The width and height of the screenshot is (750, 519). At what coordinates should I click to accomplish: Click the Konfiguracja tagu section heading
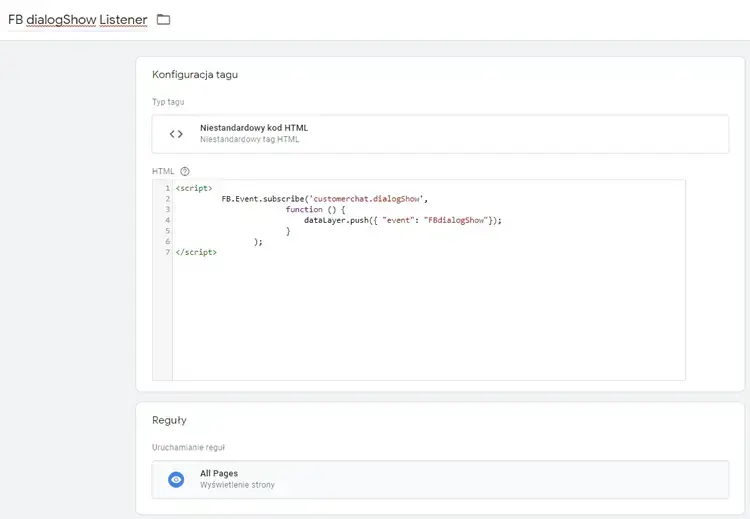[195, 75]
